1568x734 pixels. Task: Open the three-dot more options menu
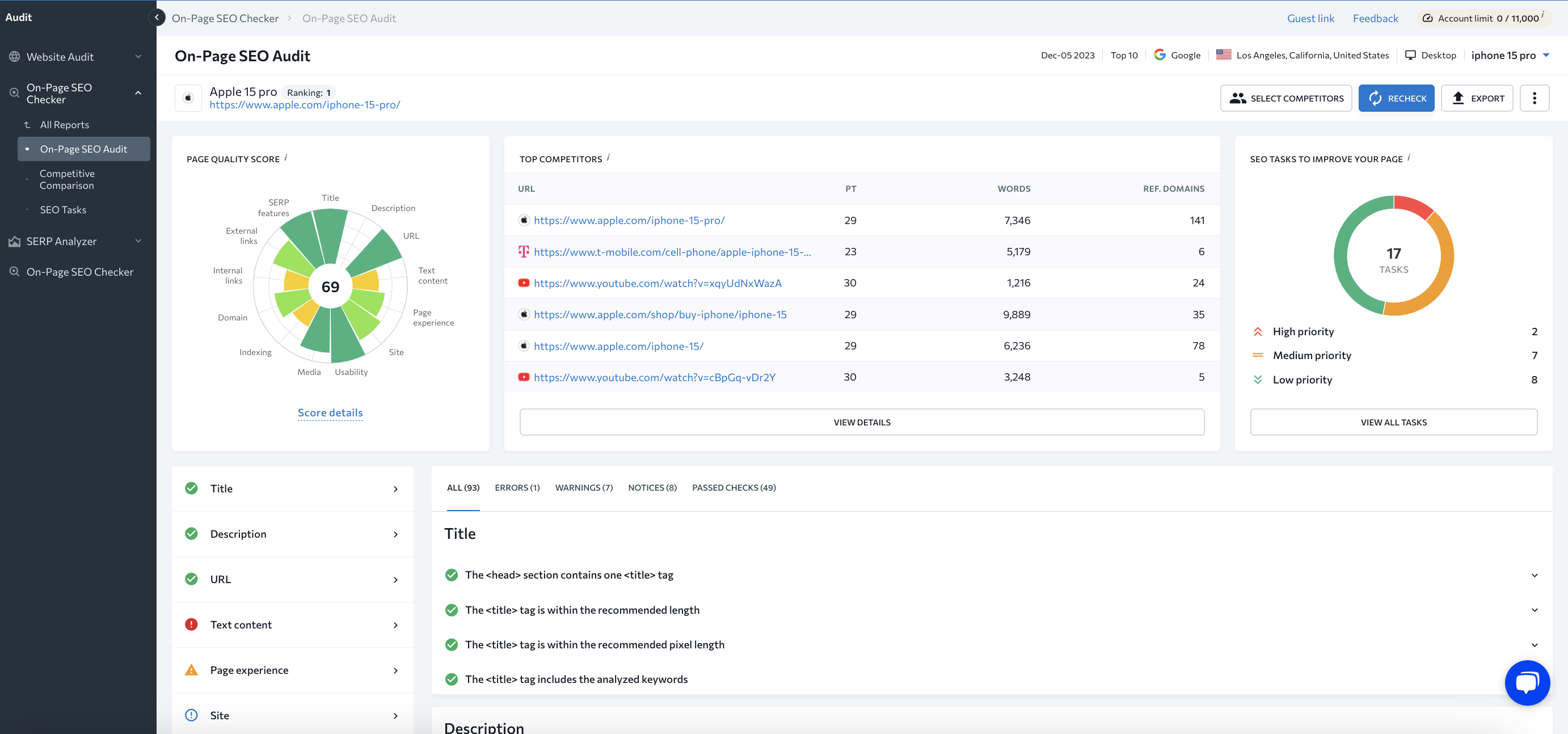tap(1534, 98)
